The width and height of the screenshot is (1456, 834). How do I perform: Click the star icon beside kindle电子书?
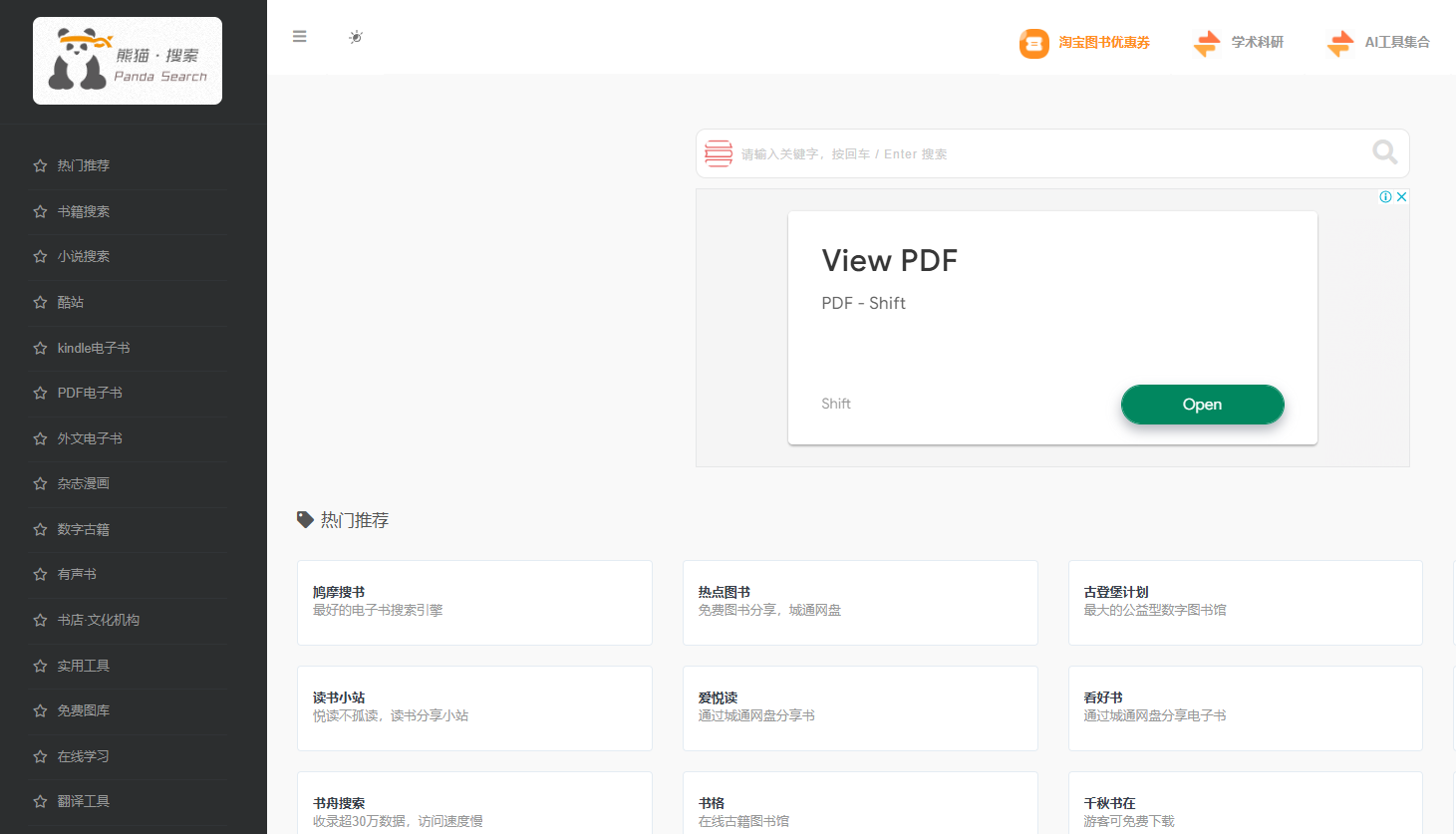click(40, 348)
